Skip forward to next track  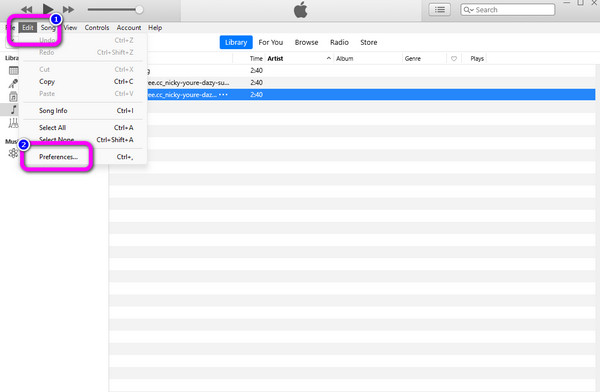click(x=68, y=10)
